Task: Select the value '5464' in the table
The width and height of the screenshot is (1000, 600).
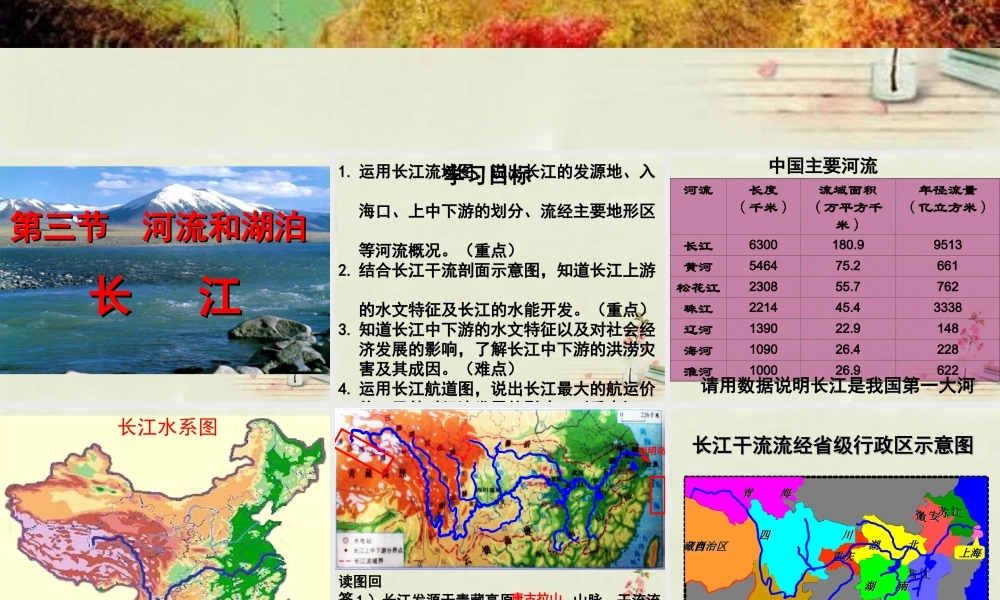Action: tap(763, 266)
